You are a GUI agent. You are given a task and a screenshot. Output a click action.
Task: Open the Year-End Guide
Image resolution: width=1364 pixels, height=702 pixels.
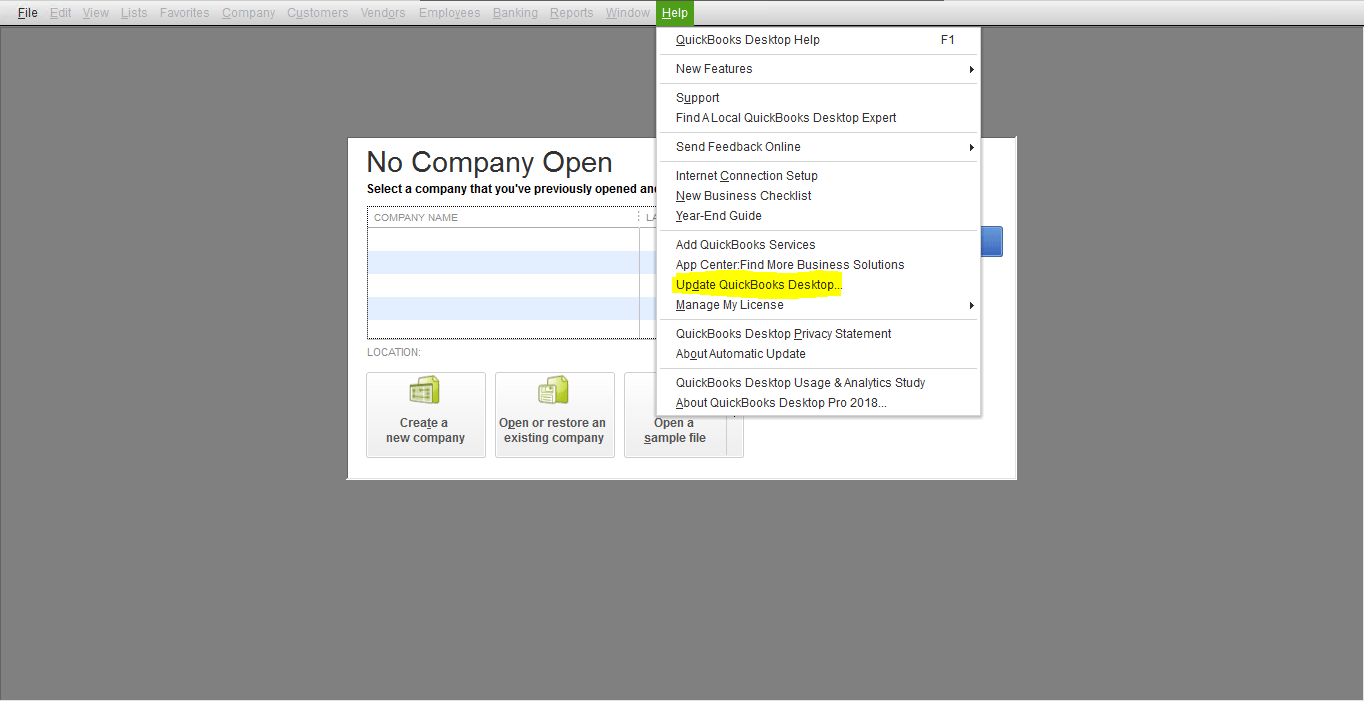[x=818, y=216]
